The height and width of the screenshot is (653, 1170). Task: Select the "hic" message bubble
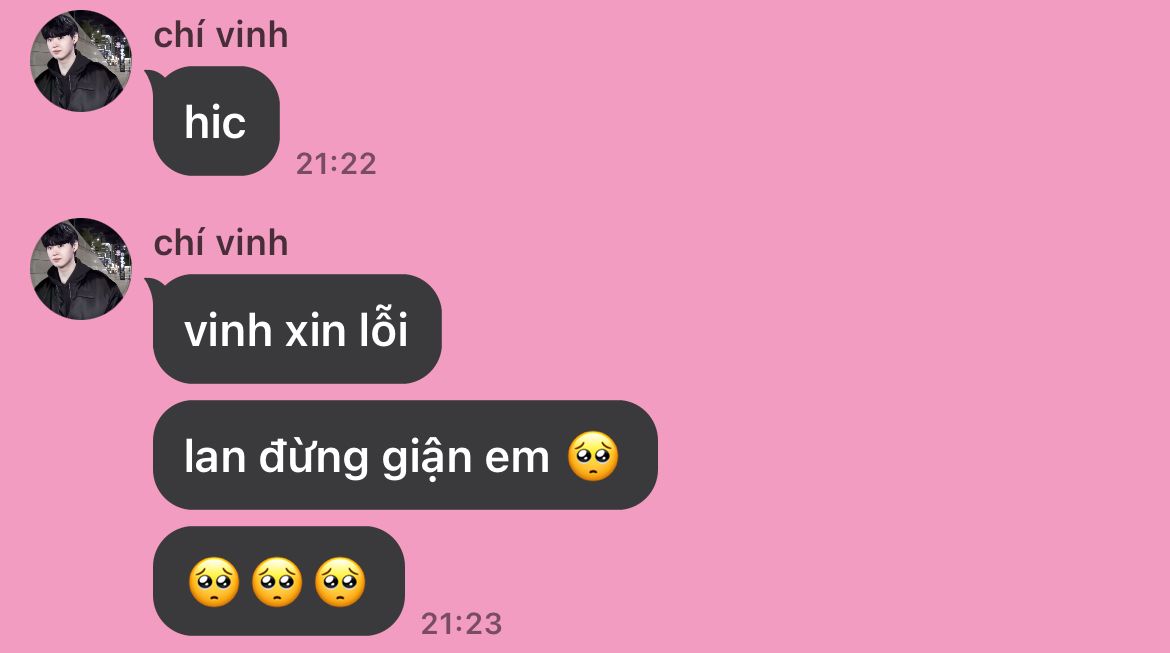(216, 121)
